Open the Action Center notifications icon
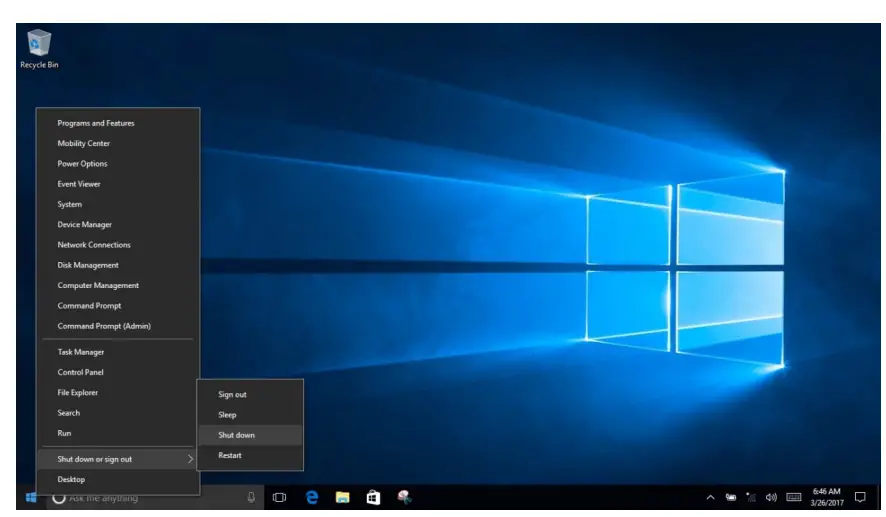Screen dimensions: 886x517 (x=860, y=497)
